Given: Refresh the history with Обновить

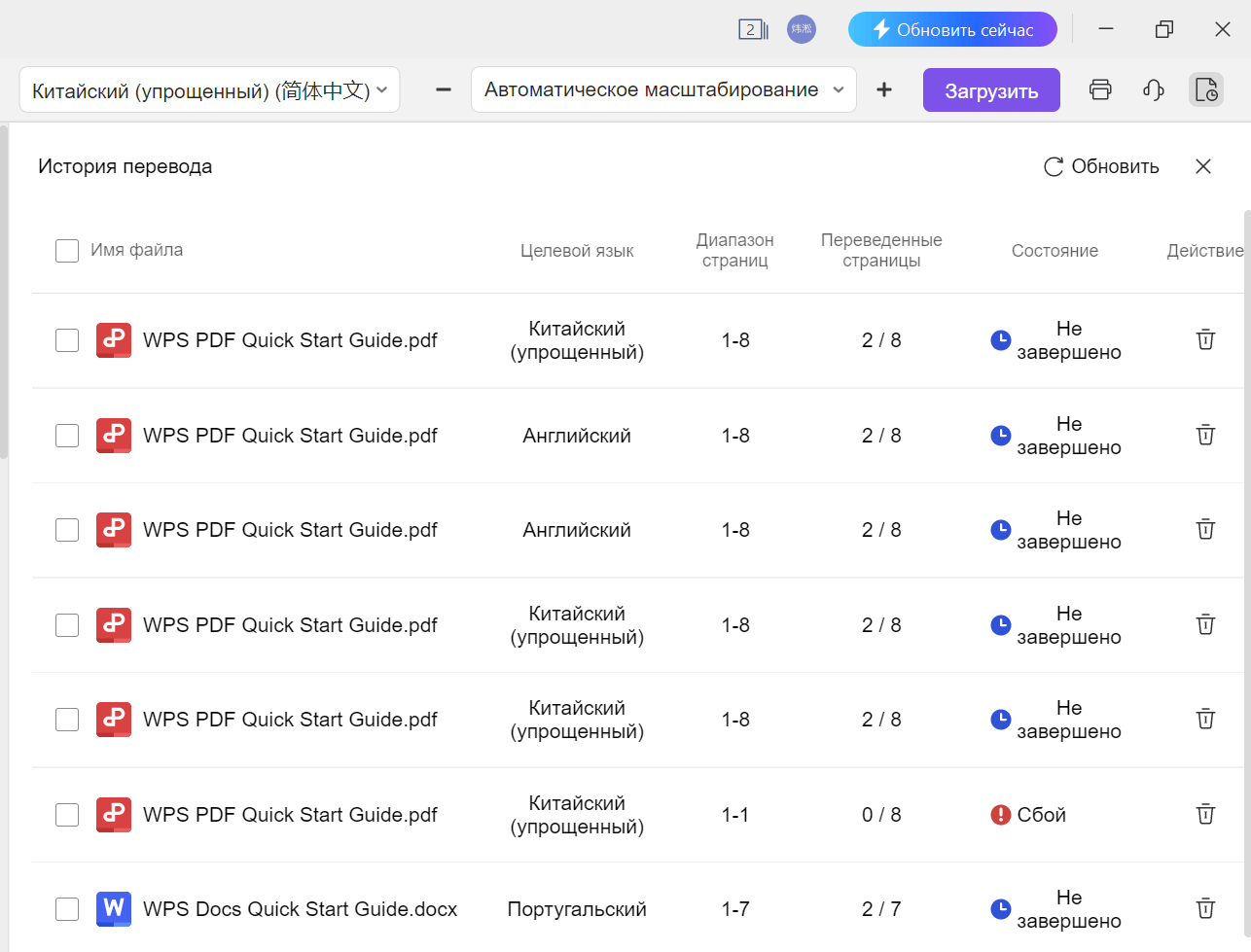Looking at the screenshot, I should (1100, 166).
